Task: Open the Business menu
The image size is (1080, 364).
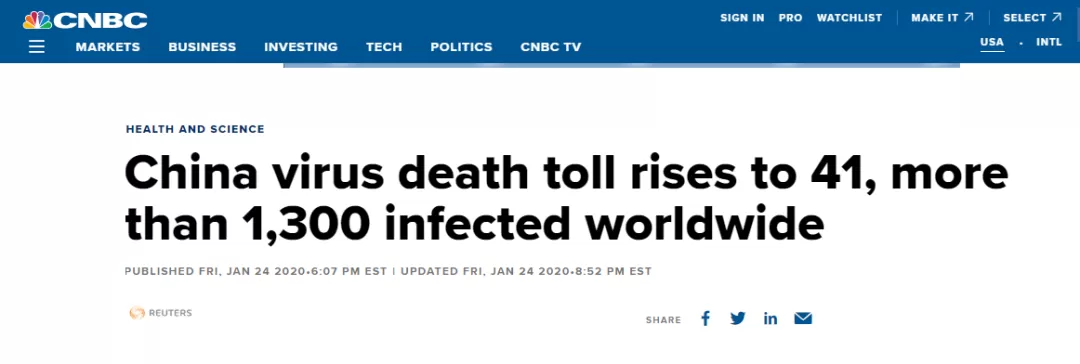Action: [x=202, y=47]
